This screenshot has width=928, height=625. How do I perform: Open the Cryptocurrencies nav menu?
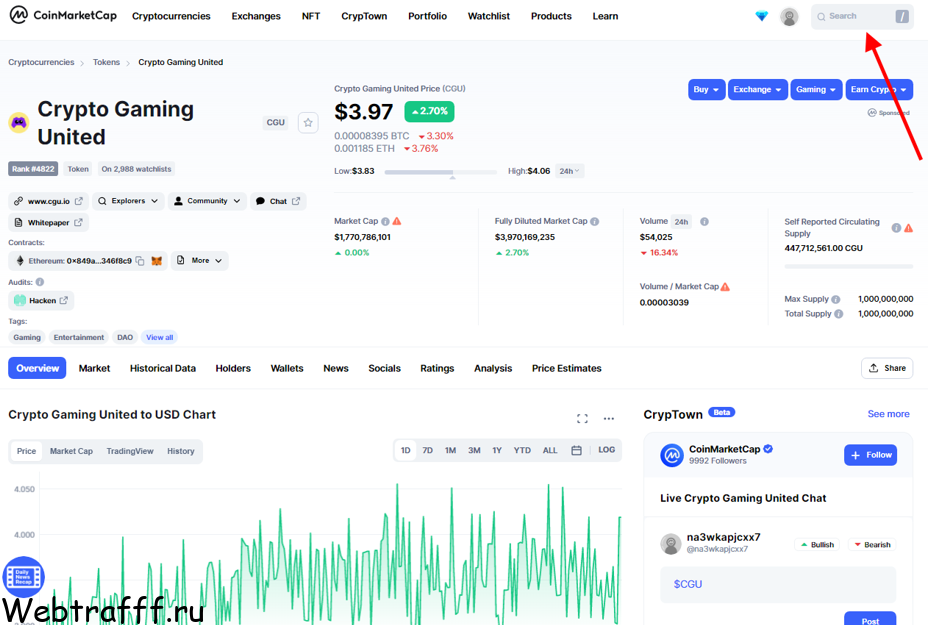171,16
